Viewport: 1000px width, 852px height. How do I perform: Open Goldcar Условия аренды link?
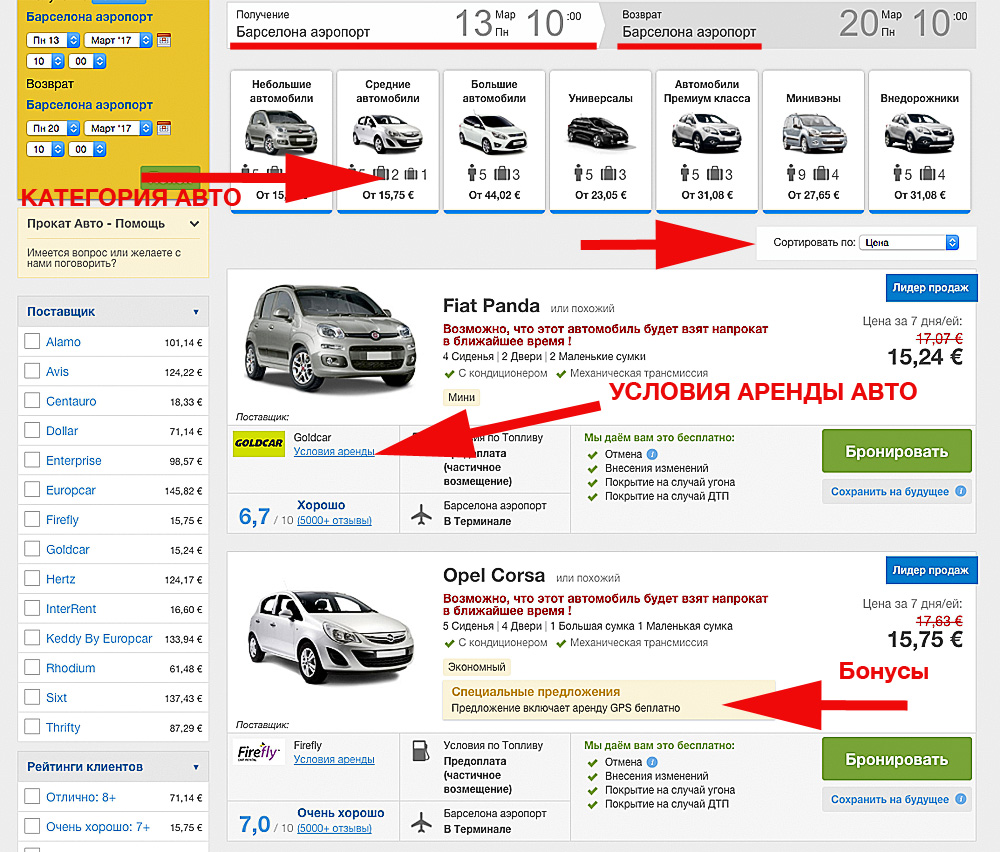(x=334, y=452)
